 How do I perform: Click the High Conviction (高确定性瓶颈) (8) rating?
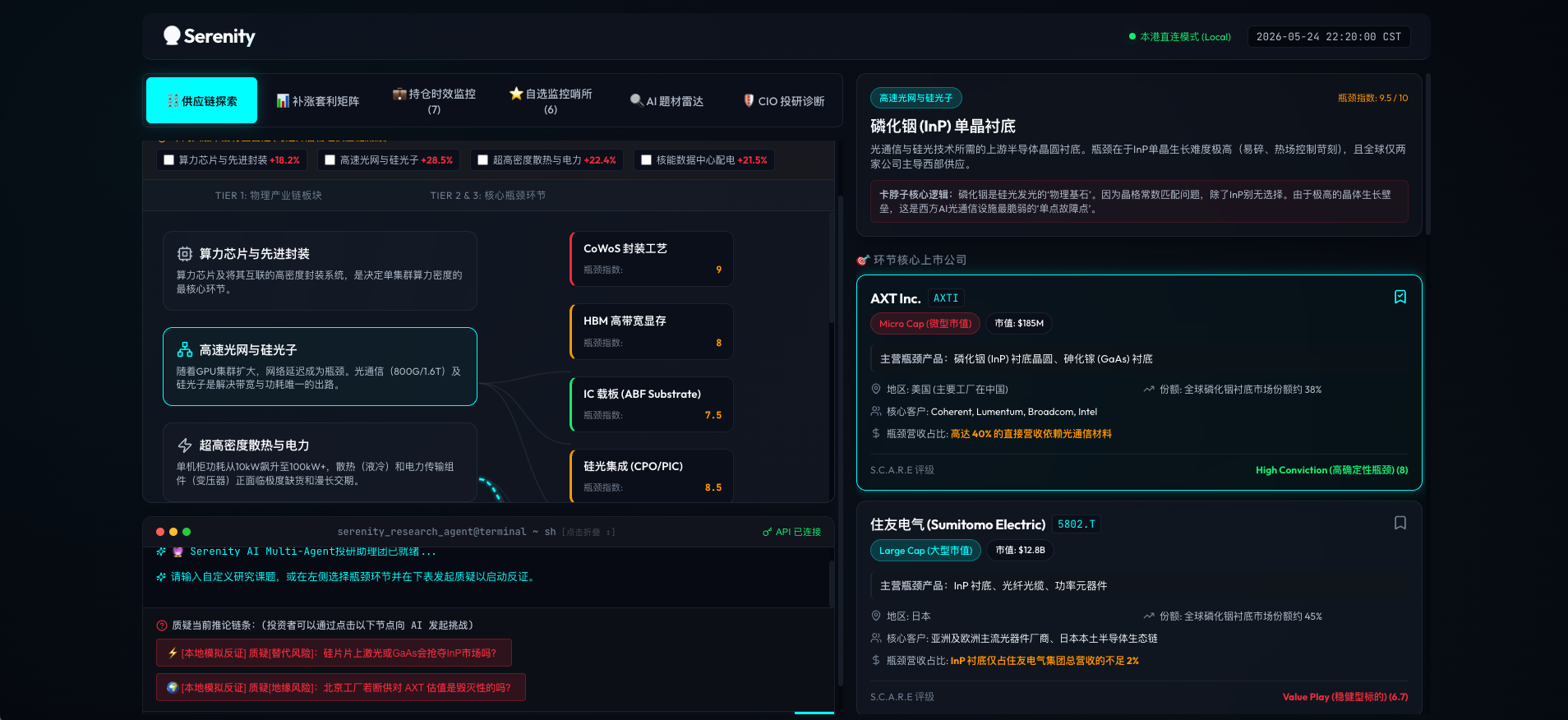pyautogui.click(x=1331, y=470)
